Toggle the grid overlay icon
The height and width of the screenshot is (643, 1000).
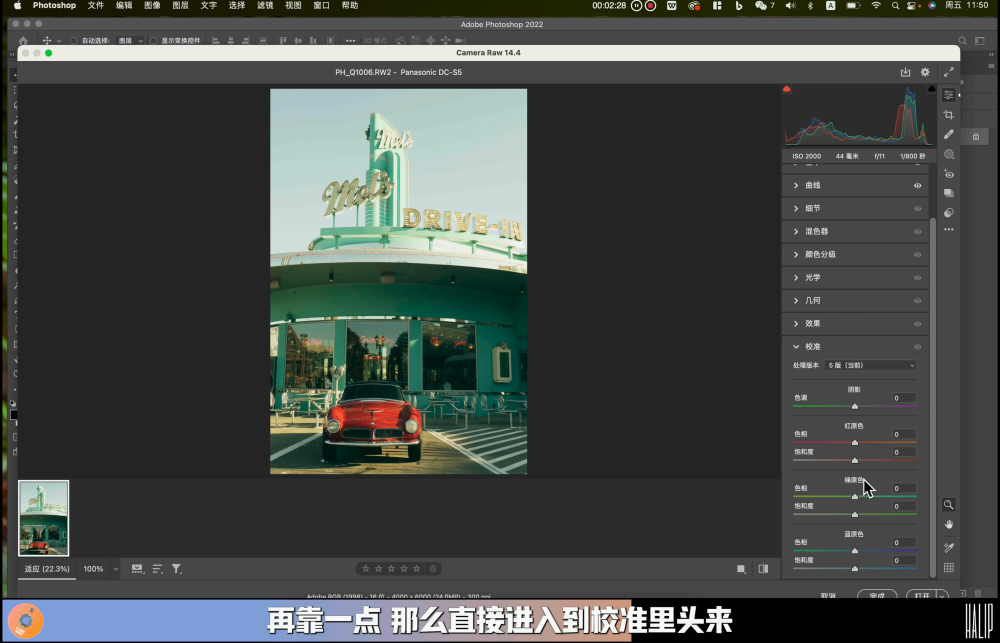pos(948,567)
